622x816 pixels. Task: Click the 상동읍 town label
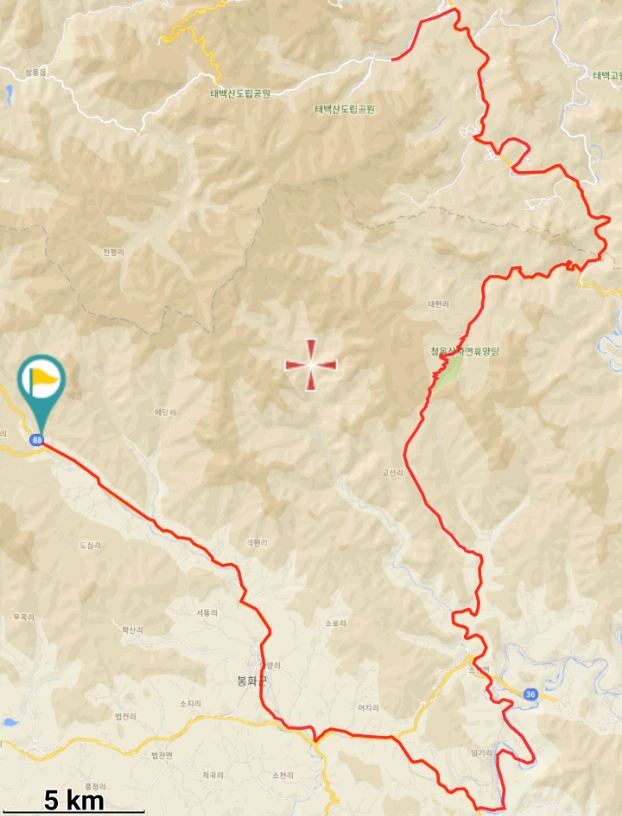[x=35, y=72]
